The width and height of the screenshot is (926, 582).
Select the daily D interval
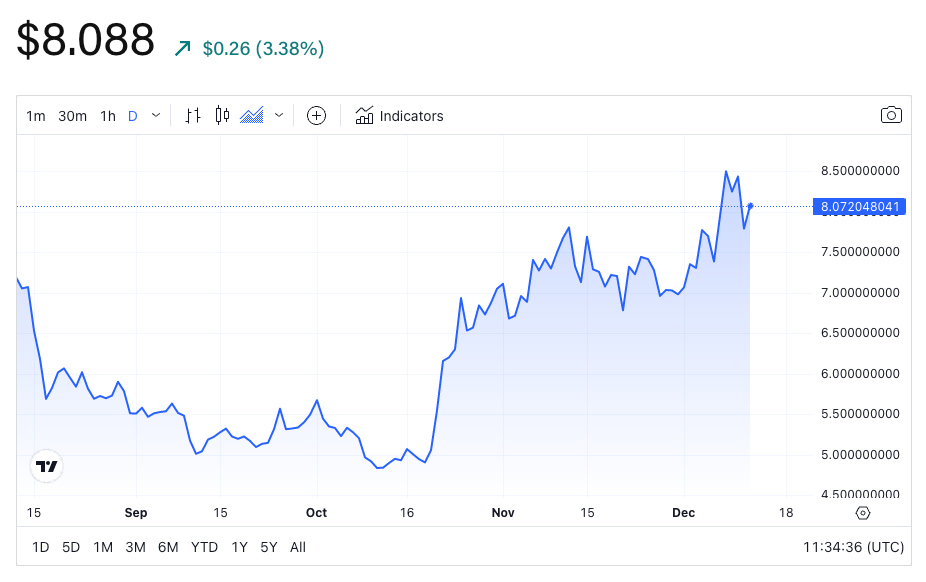pyautogui.click(x=133, y=116)
